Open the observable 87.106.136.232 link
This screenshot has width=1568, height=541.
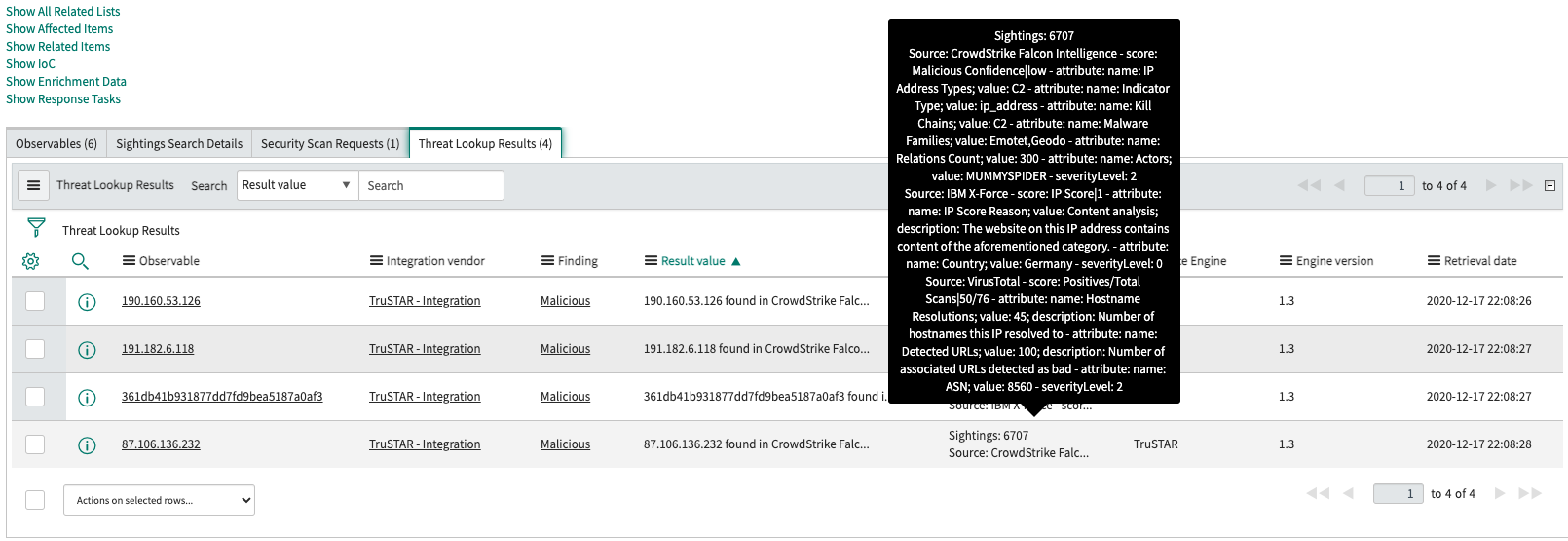coord(161,444)
